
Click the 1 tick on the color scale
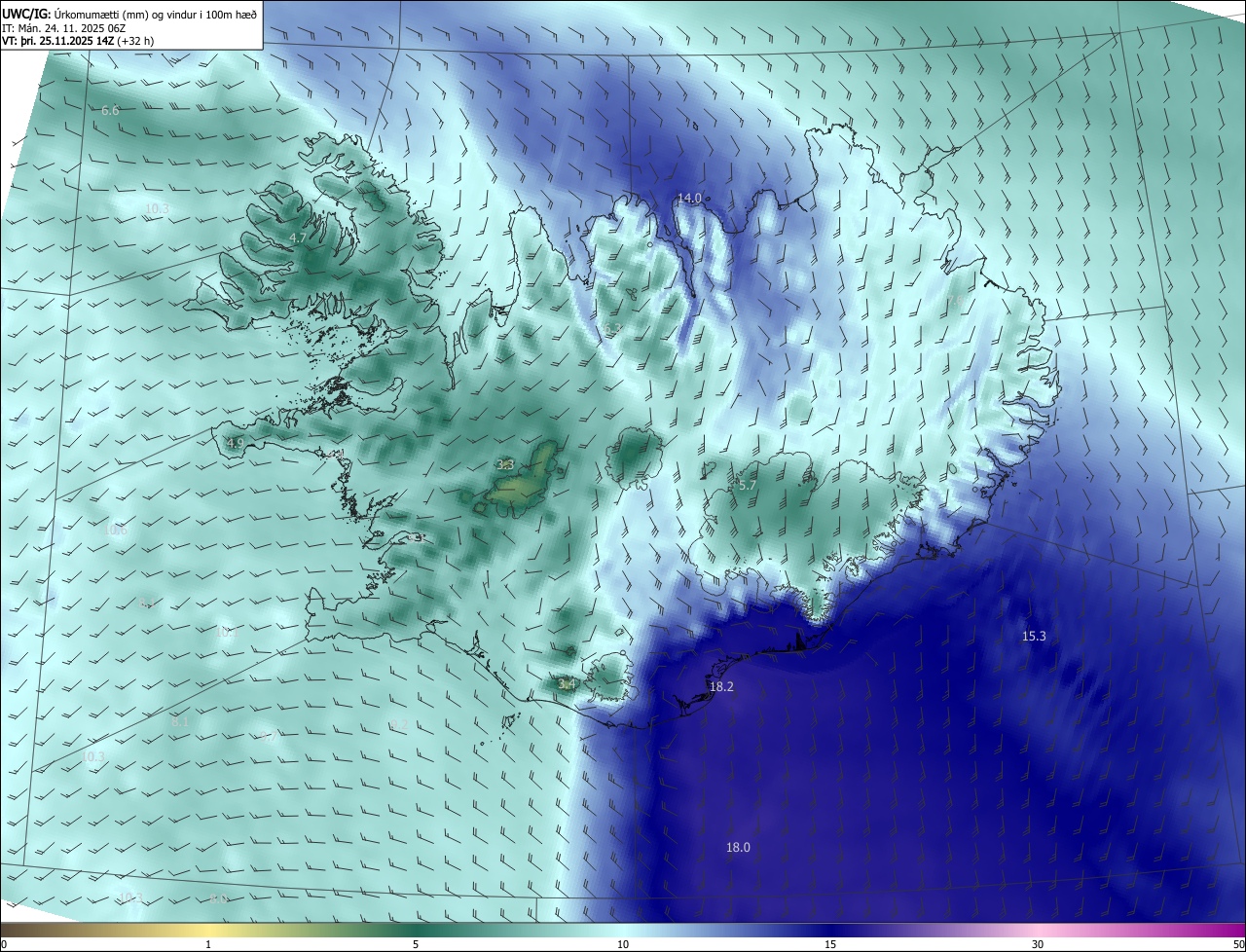209,944
